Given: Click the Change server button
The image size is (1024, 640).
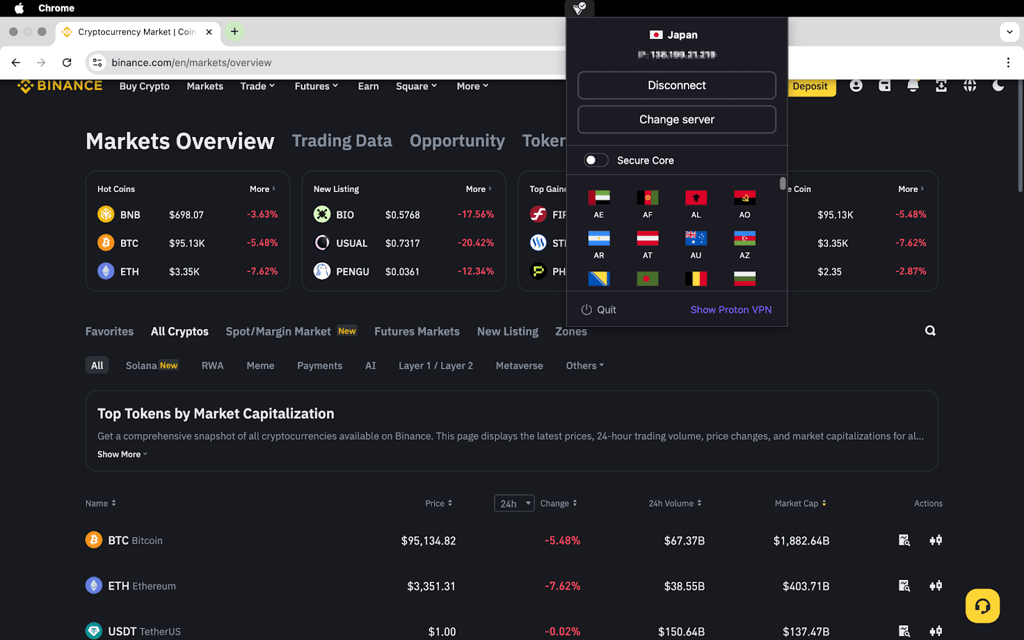Looking at the screenshot, I should (677, 120).
